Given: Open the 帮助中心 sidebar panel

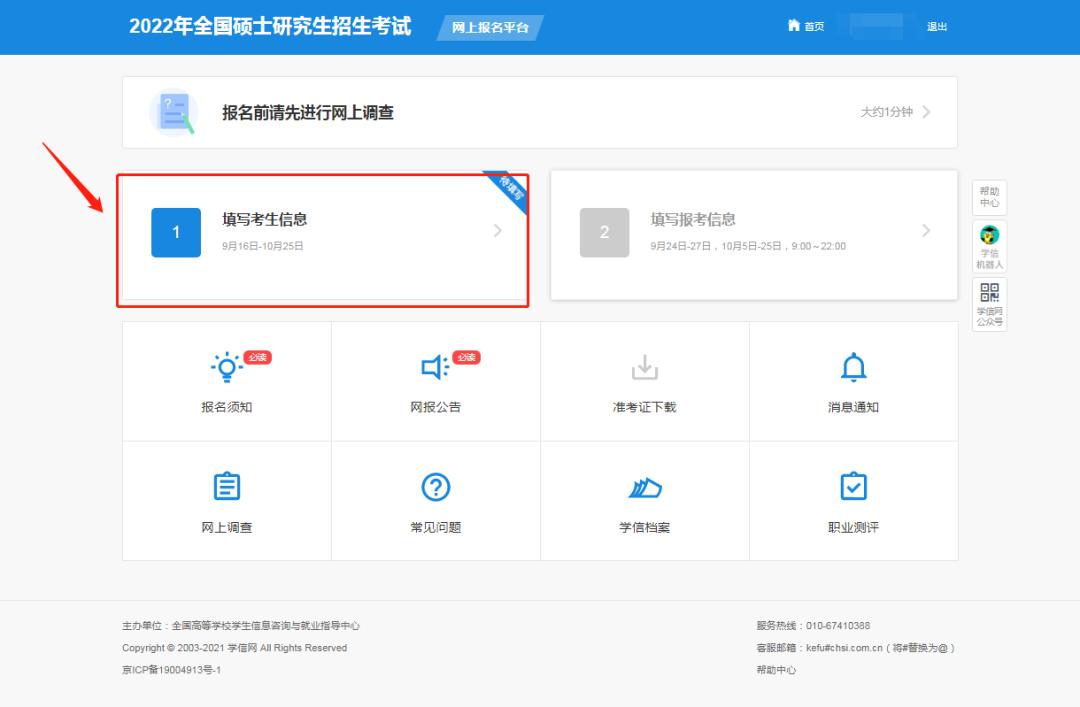Looking at the screenshot, I should (x=988, y=196).
